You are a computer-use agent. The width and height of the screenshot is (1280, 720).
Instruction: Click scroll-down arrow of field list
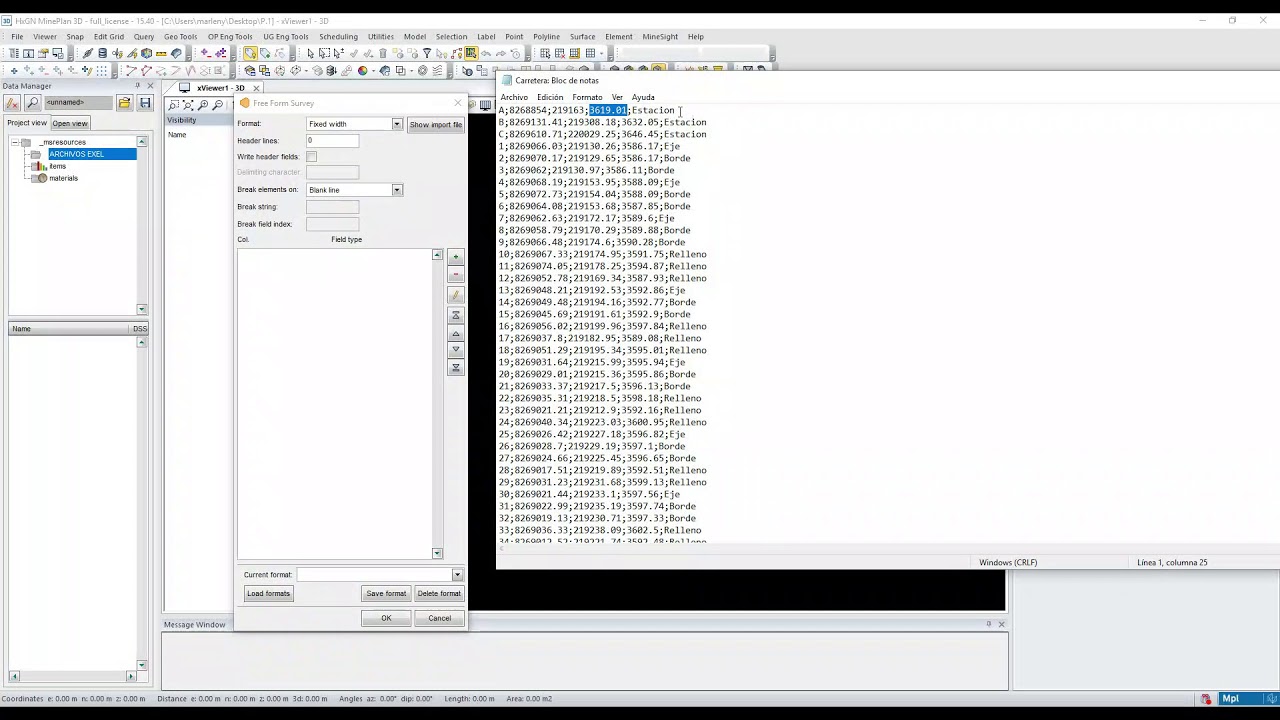pyautogui.click(x=437, y=553)
